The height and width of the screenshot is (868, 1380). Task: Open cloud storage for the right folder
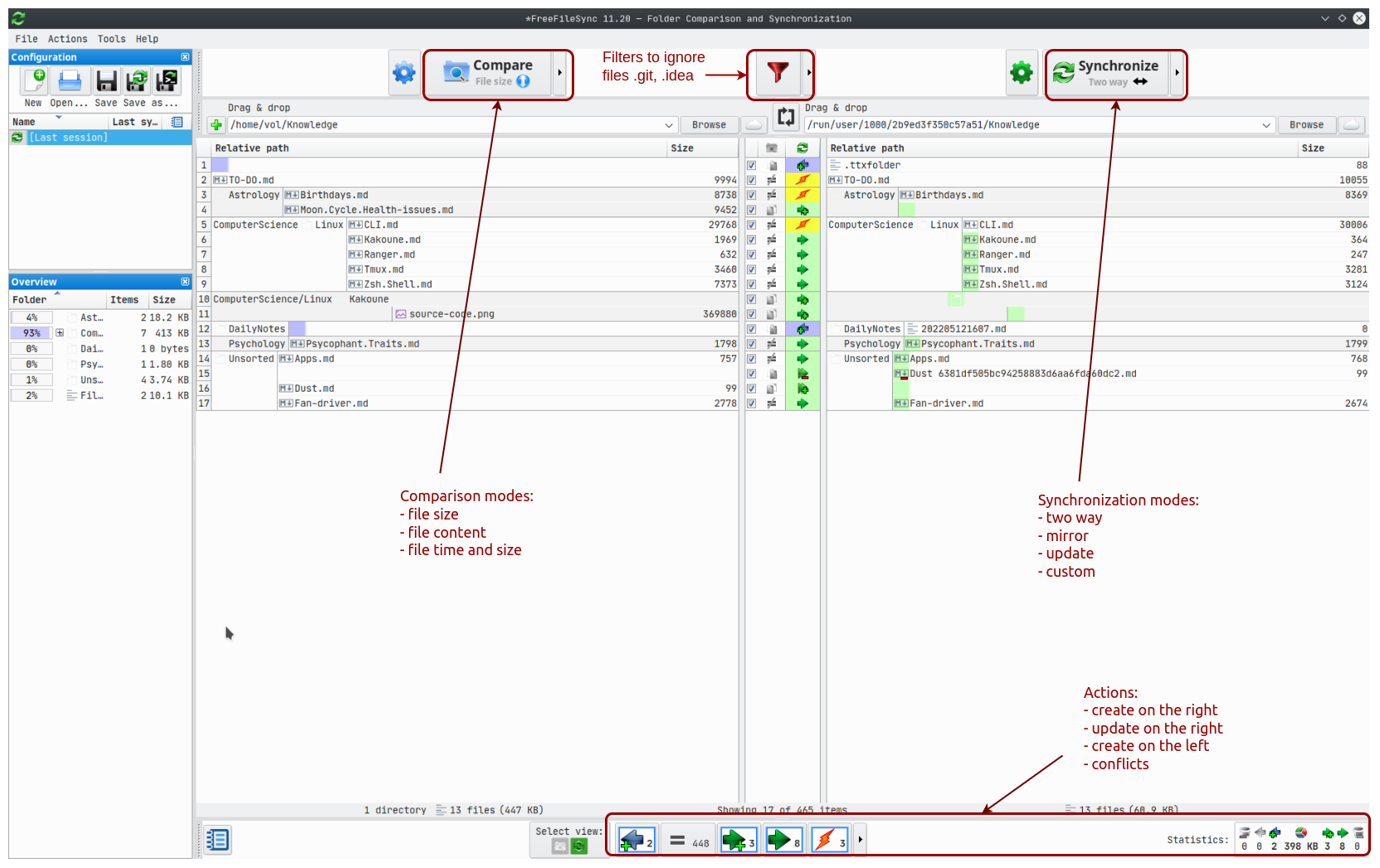pos(1352,125)
